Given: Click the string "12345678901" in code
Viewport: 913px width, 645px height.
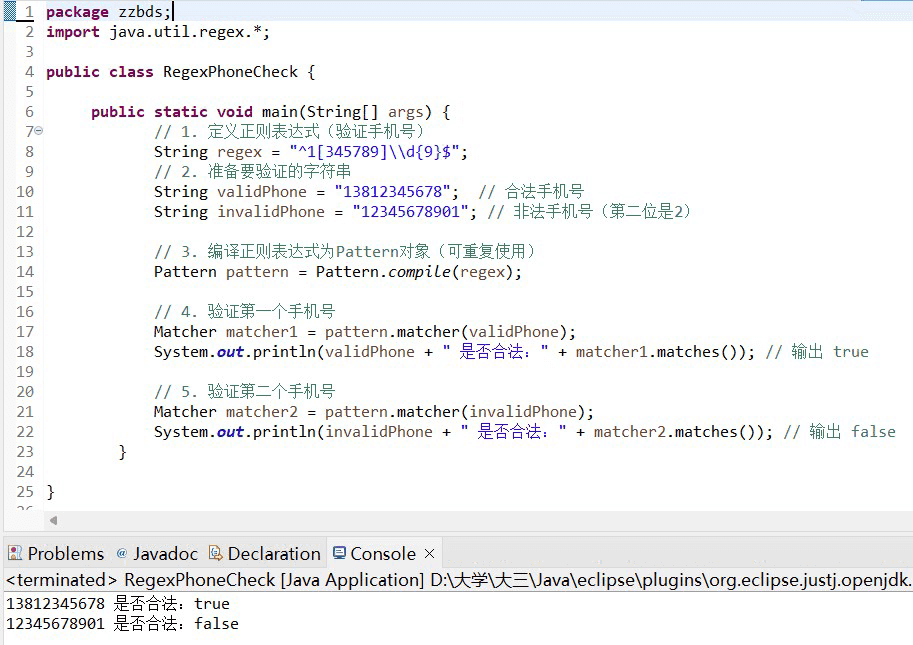Looking at the screenshot, I should pyautogui.click(x=411, y=212).
